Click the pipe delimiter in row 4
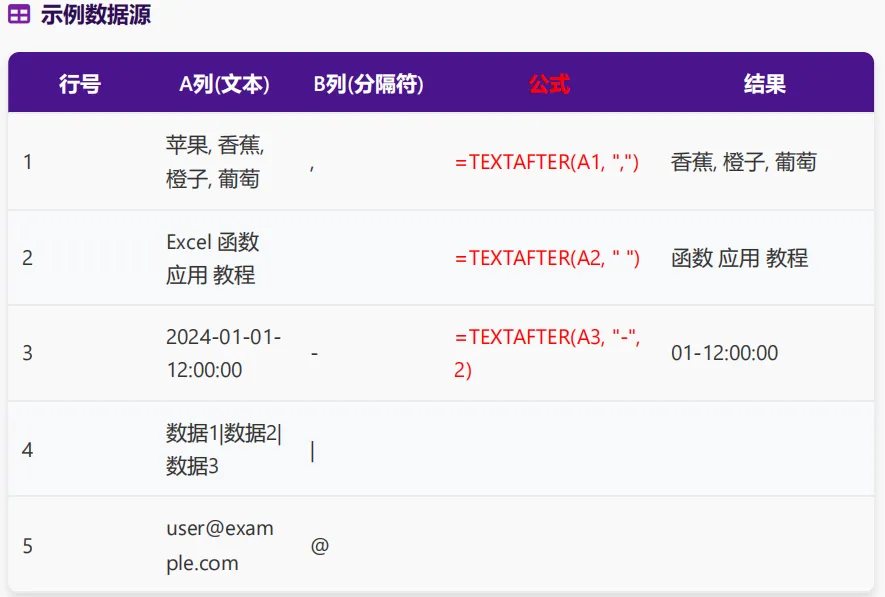This screenshot has width=885, height=597. [313, 451]
